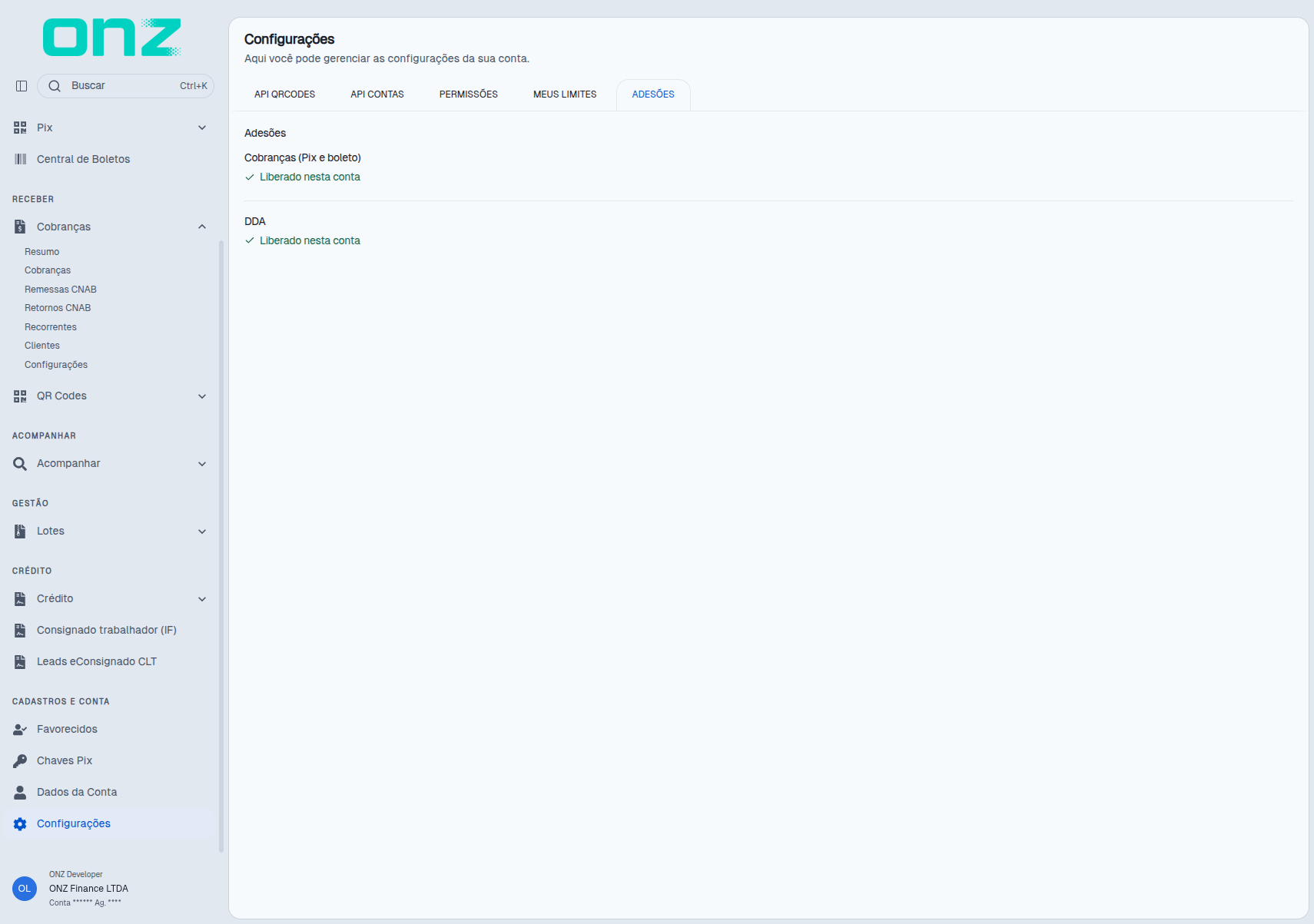Image resolution: width=1314 pixels, height=924 pixels.
Task: Click the Leads eConsignado CLT icon
Action: click(x=20, y=662)
